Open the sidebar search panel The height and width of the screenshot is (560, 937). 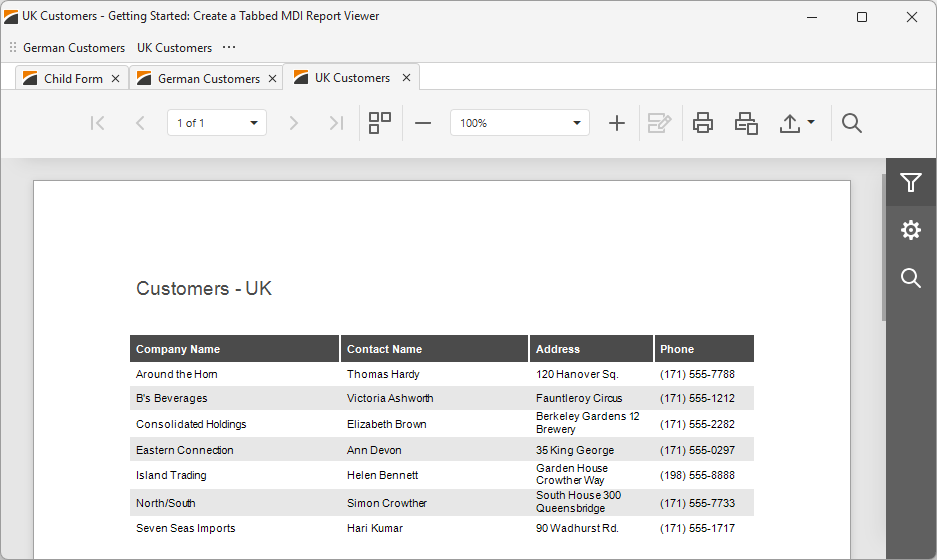911,278
